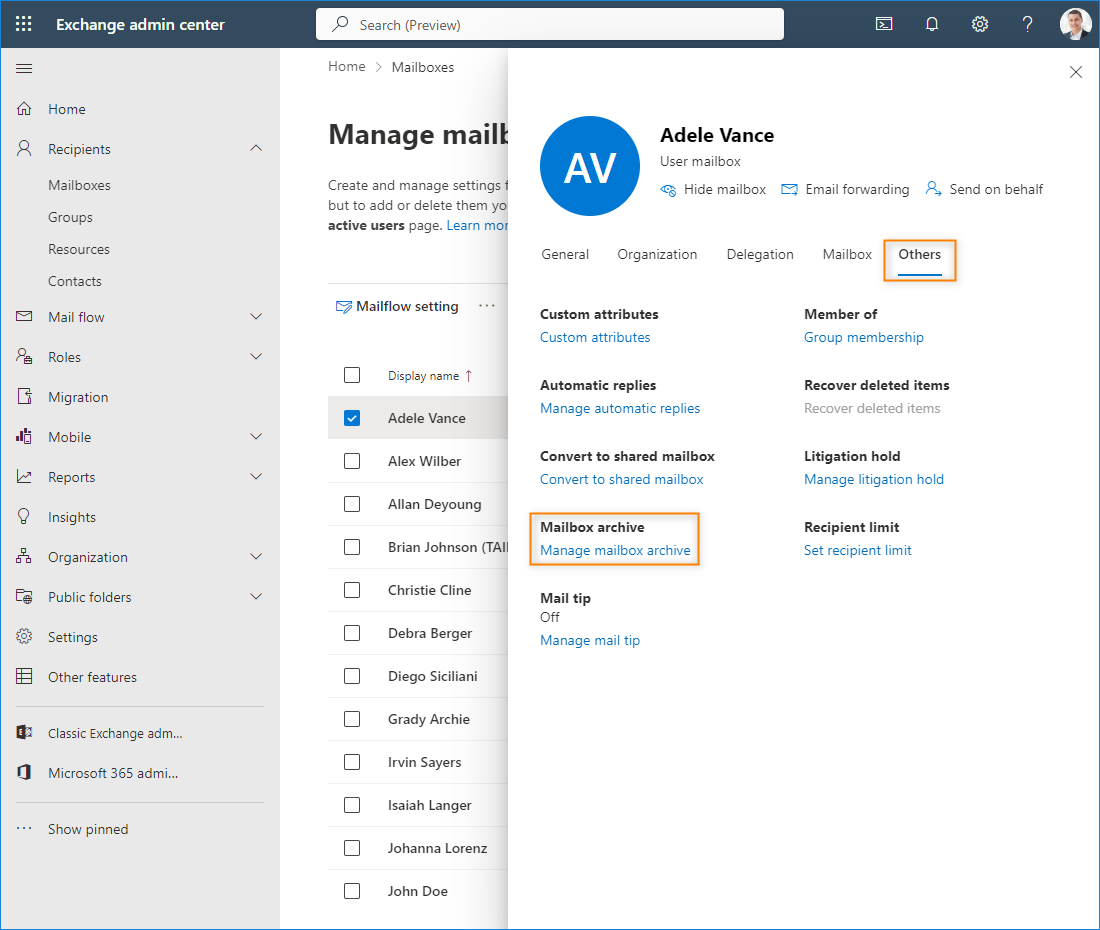Open the settings gear in the header
The width and height of the screenshot is (1100, 930).
pyautogui.click(x=979, y=25)
